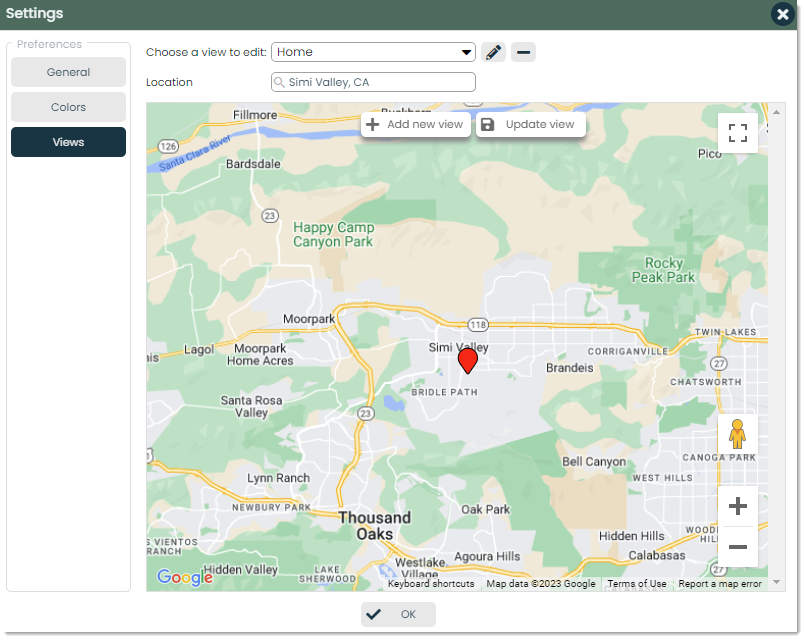Click the pencil edit view icon

click(x=493, y=52)
